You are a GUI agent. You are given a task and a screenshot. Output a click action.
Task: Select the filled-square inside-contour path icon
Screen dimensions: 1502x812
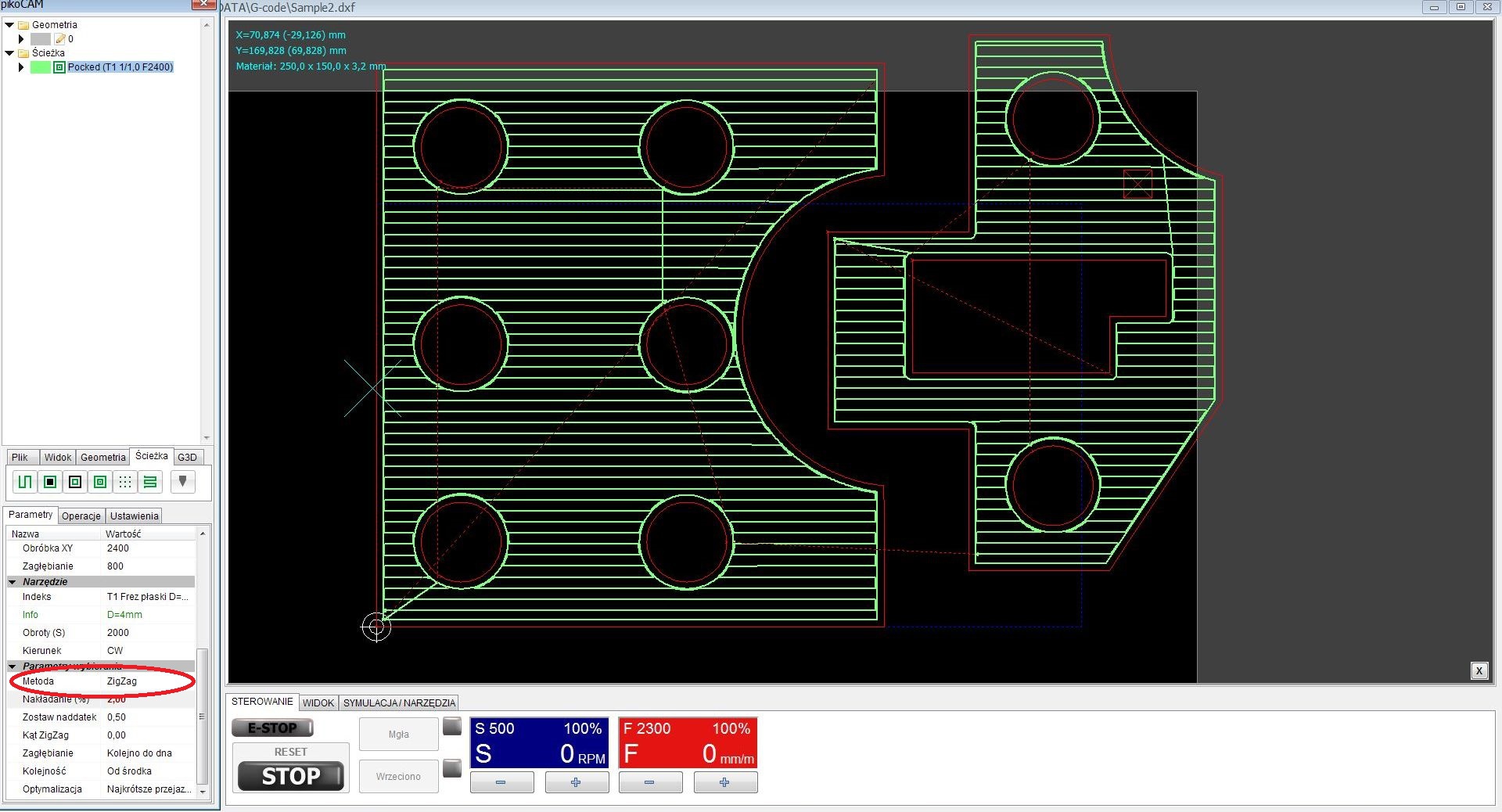(50, 482)
